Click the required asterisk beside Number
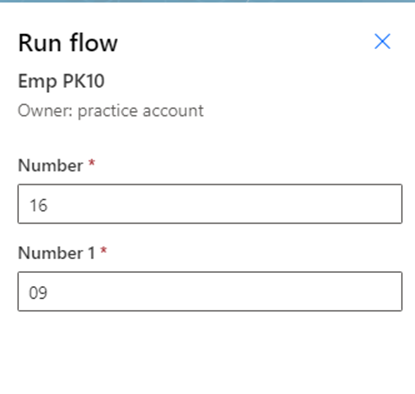This screenshot has width=415, height=394. pyautogui.click(x=92, y=163)
